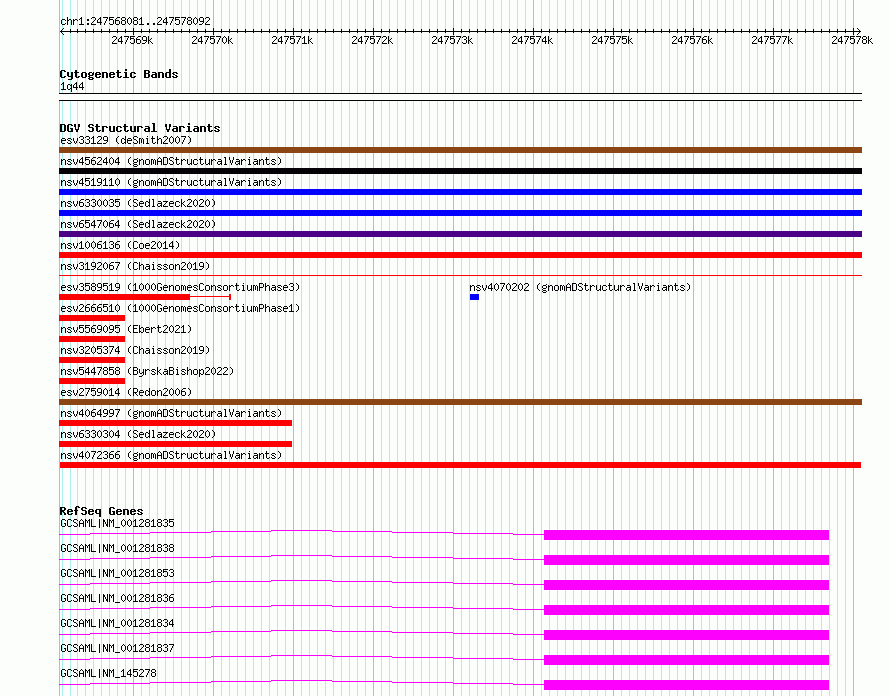Image resolution: width=890 pixels, height=696 pixels.
Task: Click the 247570k ruler tick label
Action: pyautogui.click(x=212, y=40)
